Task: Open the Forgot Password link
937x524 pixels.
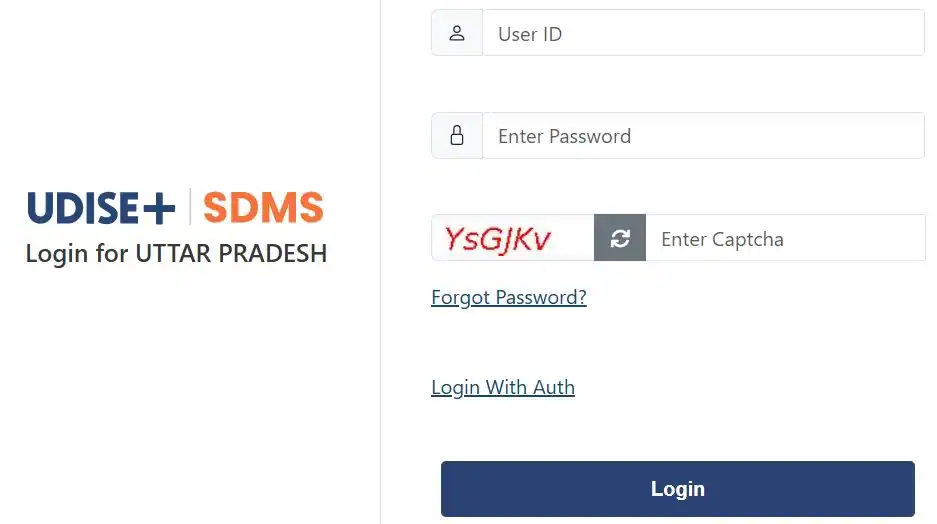Action: click(x=508, y=297)
